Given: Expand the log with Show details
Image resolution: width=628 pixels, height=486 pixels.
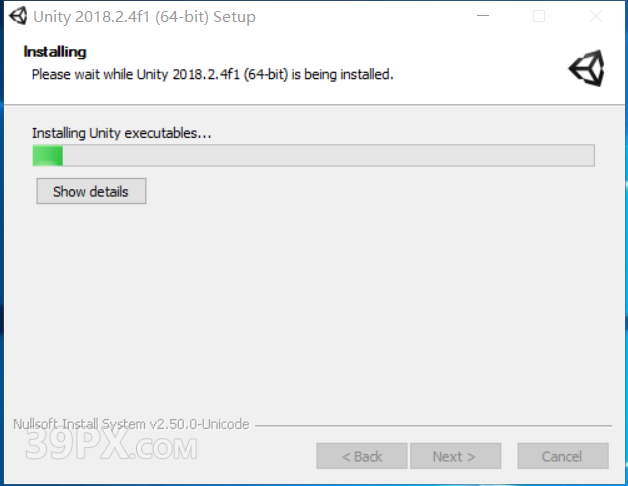Looking at the screenshot, I should [91, 191].
